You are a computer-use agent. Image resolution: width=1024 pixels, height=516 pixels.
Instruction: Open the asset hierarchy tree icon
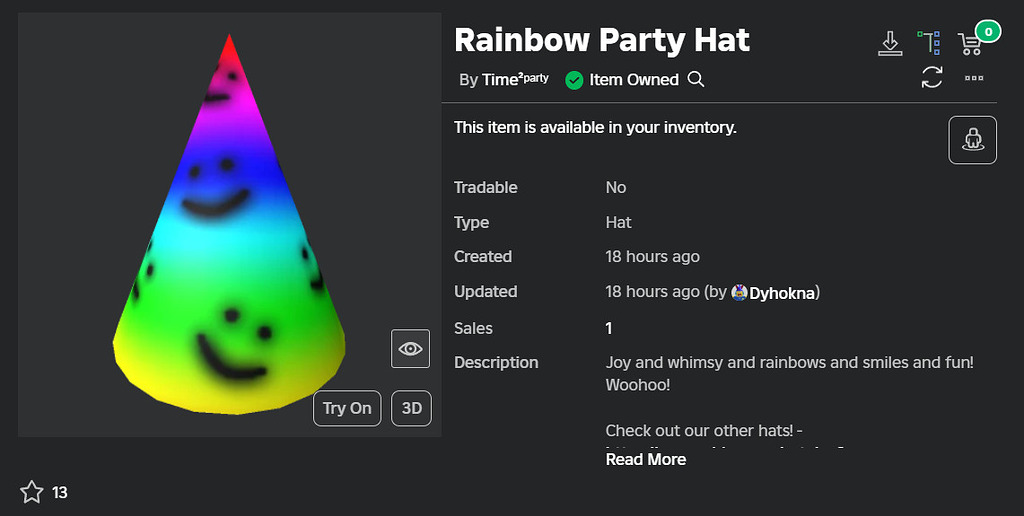tap(929, 42)
